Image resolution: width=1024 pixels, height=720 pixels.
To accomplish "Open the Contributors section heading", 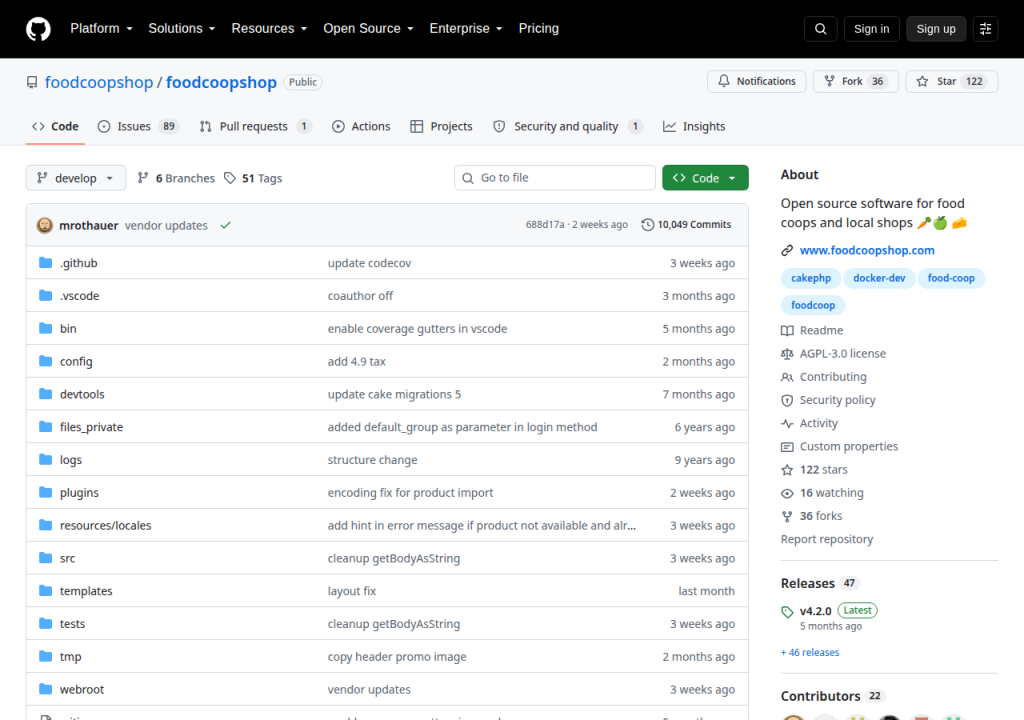I will [x=820, y=696].
